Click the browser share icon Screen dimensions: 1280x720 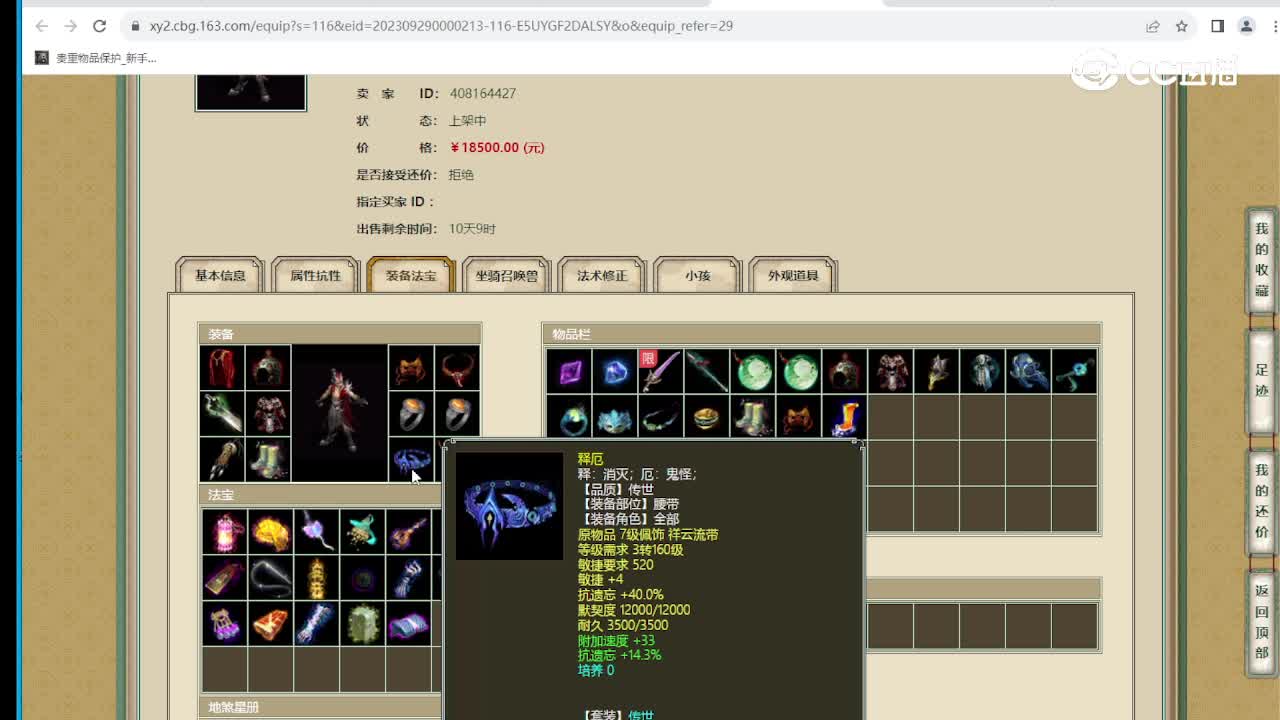pyautogui.click(x=1153, y=26)
